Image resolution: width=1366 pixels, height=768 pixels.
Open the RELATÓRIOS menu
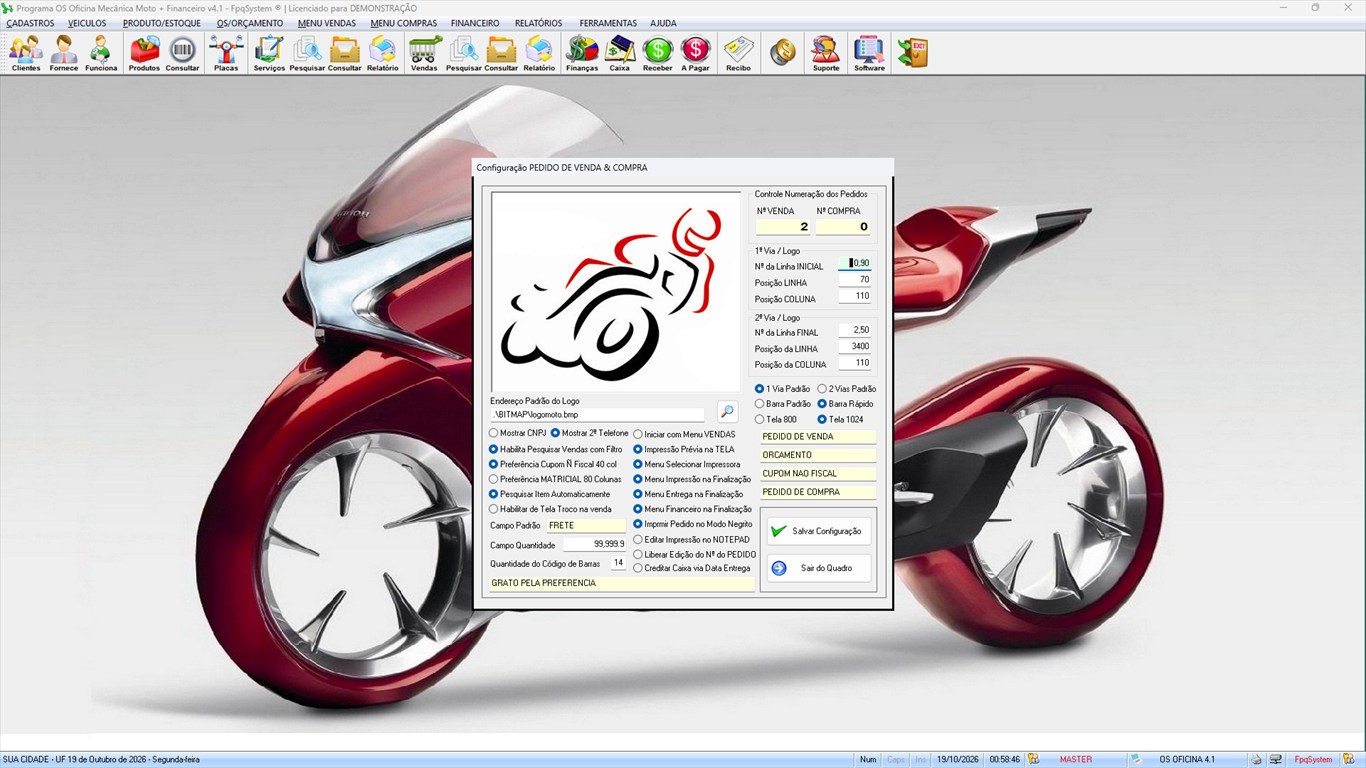(x=538, y=23)
